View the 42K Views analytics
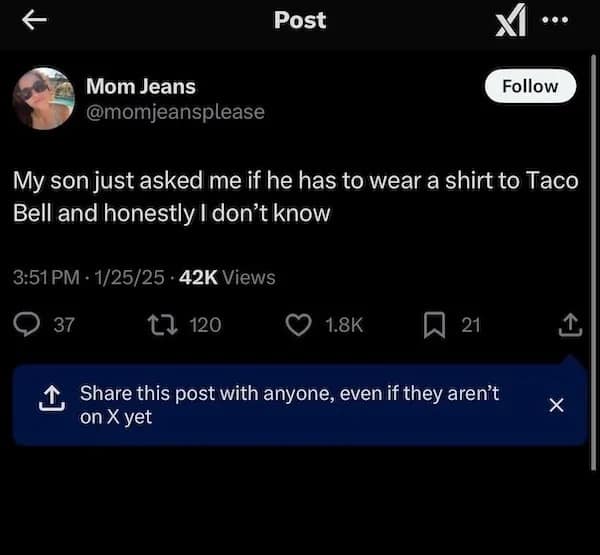This screenshot has width=600, height=555. pyautogui.click(x=227, y=277)
